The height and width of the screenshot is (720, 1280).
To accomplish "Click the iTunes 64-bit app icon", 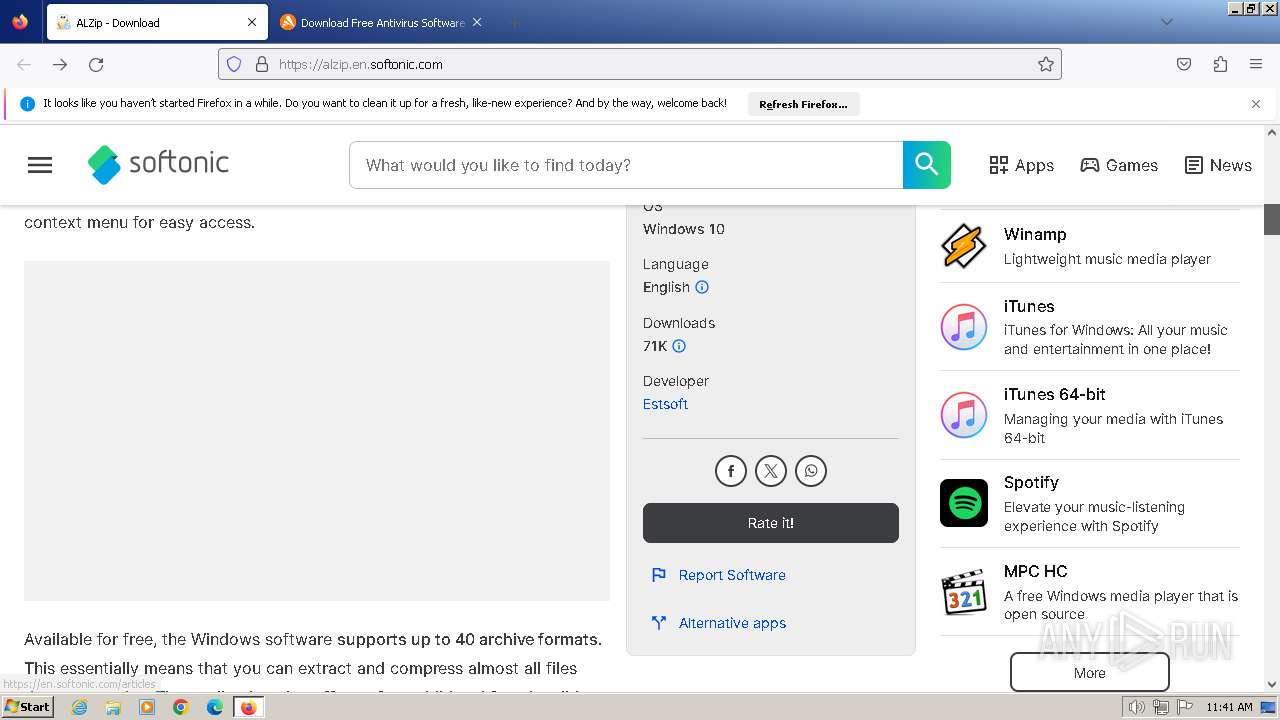I will (964, 415).
